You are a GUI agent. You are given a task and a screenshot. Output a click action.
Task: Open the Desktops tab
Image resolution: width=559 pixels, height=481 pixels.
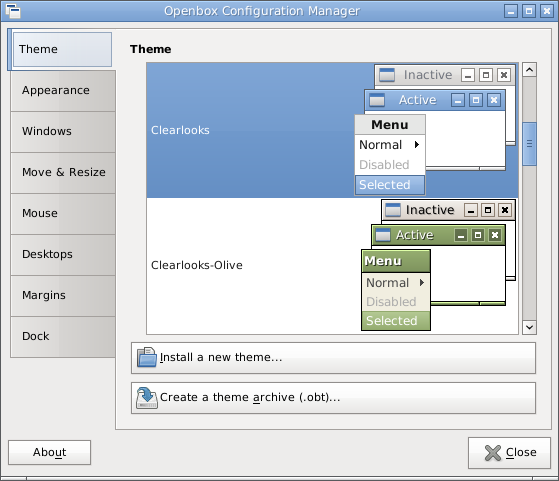tap(63, 255)
